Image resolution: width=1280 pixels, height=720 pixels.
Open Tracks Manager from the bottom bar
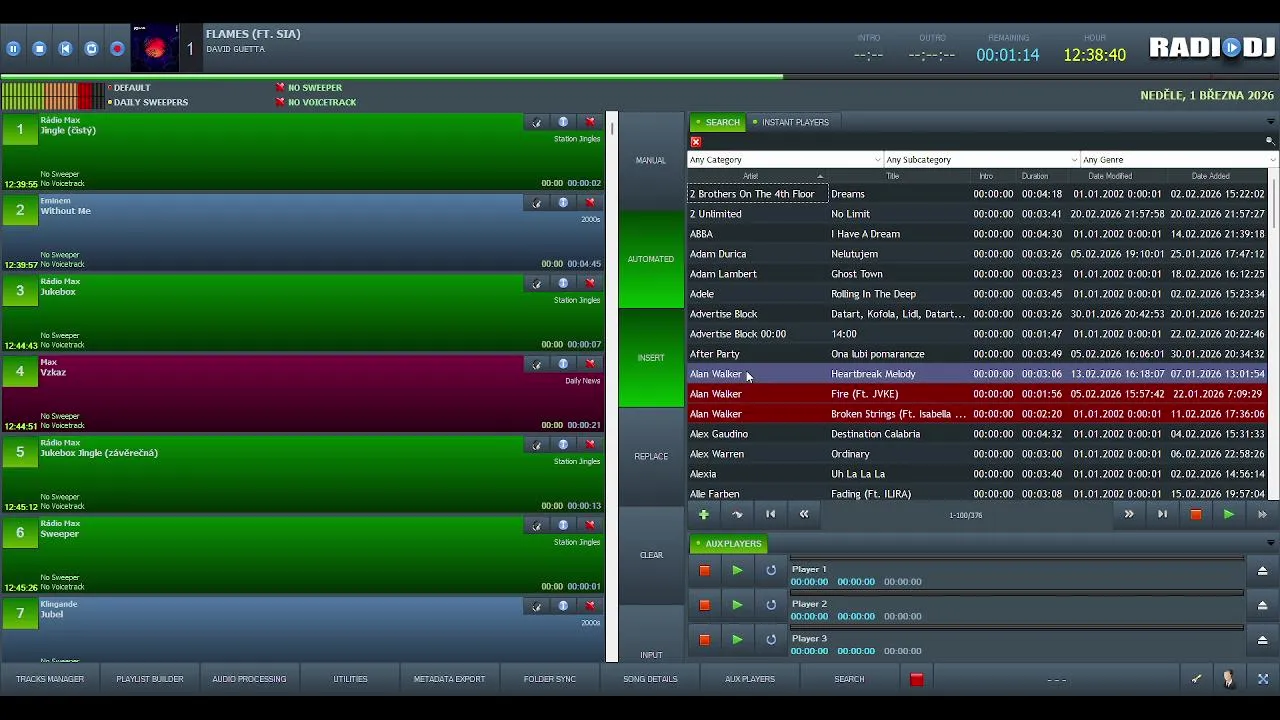click(50, 679)
